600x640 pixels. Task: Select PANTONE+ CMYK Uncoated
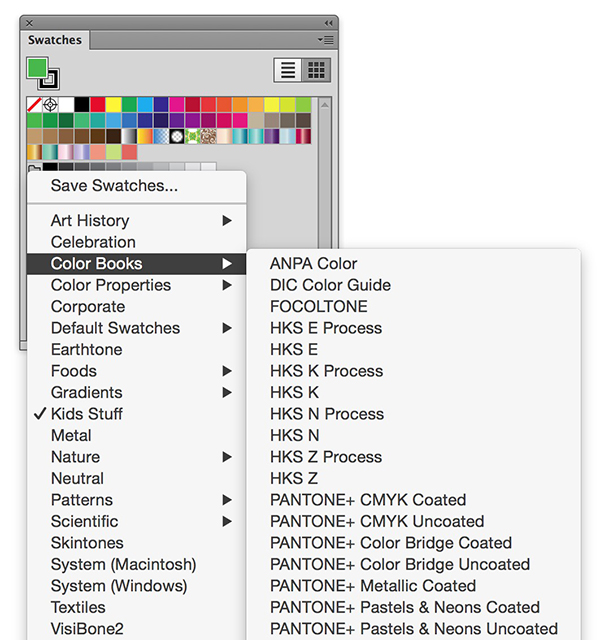coord(413,522)
